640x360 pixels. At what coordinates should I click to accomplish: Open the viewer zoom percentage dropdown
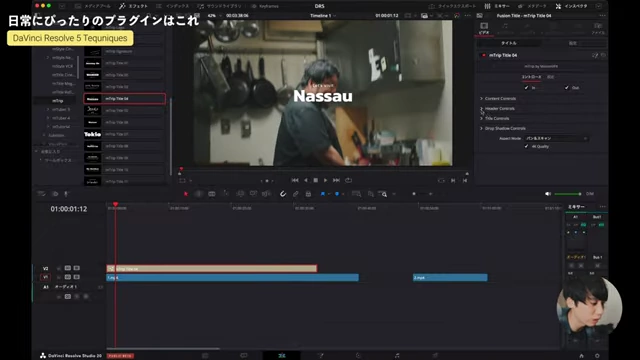click(213, 16)
